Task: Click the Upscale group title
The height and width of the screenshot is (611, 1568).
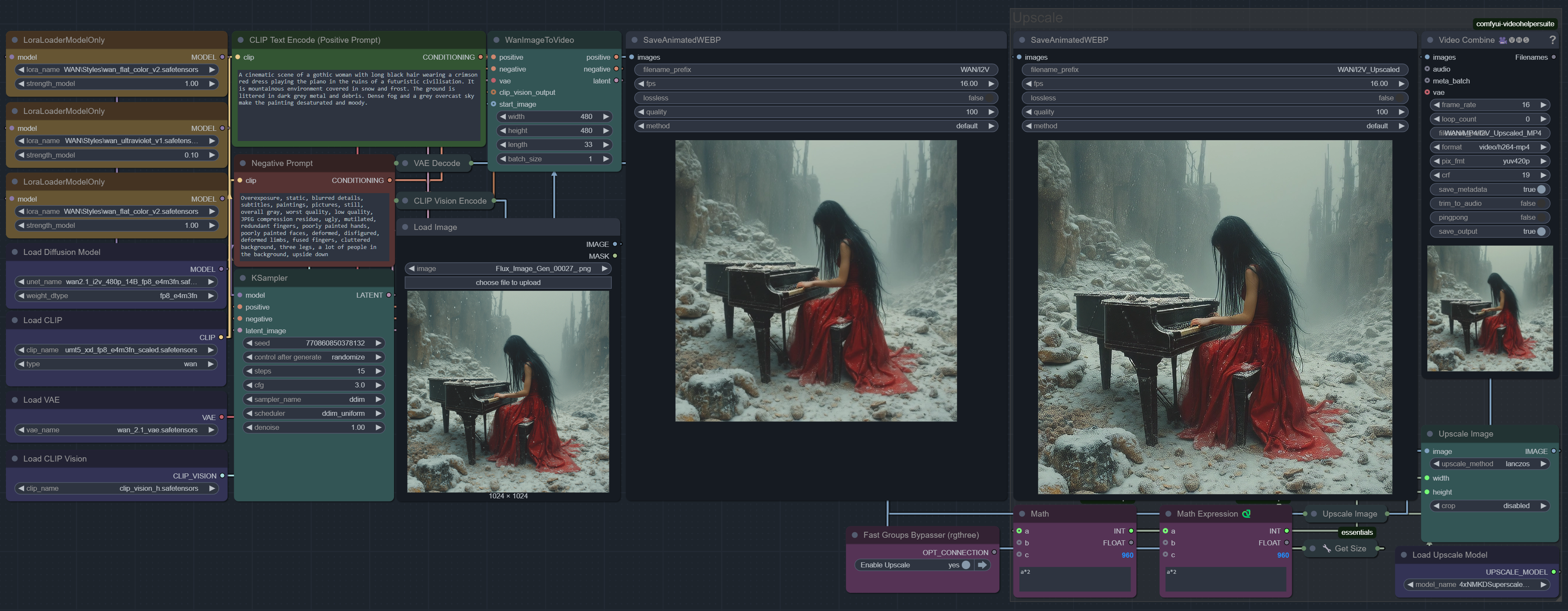Action: click(1037, 18)
